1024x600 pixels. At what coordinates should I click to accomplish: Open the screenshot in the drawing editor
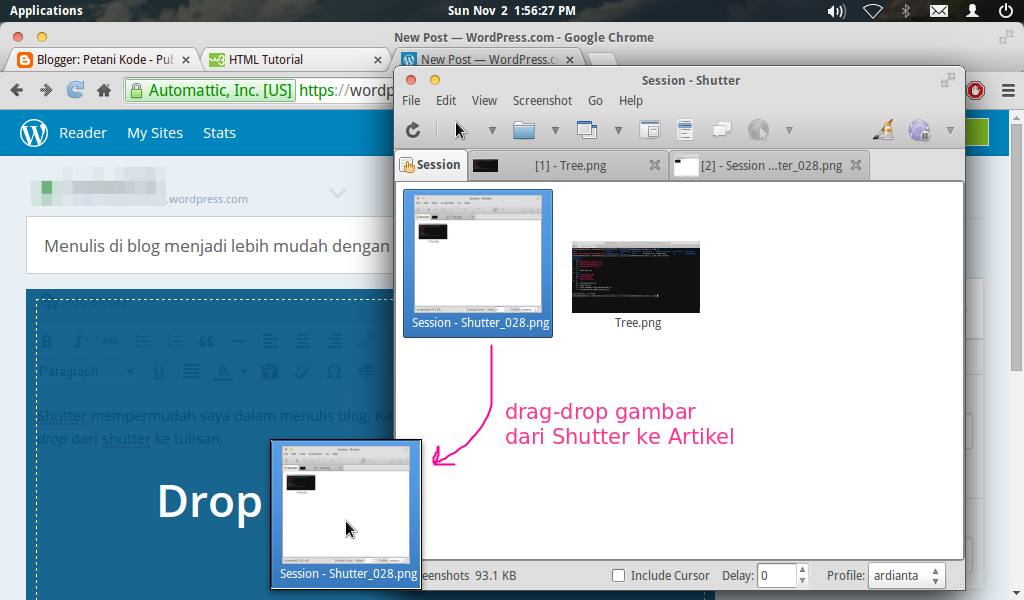(882, 129)
